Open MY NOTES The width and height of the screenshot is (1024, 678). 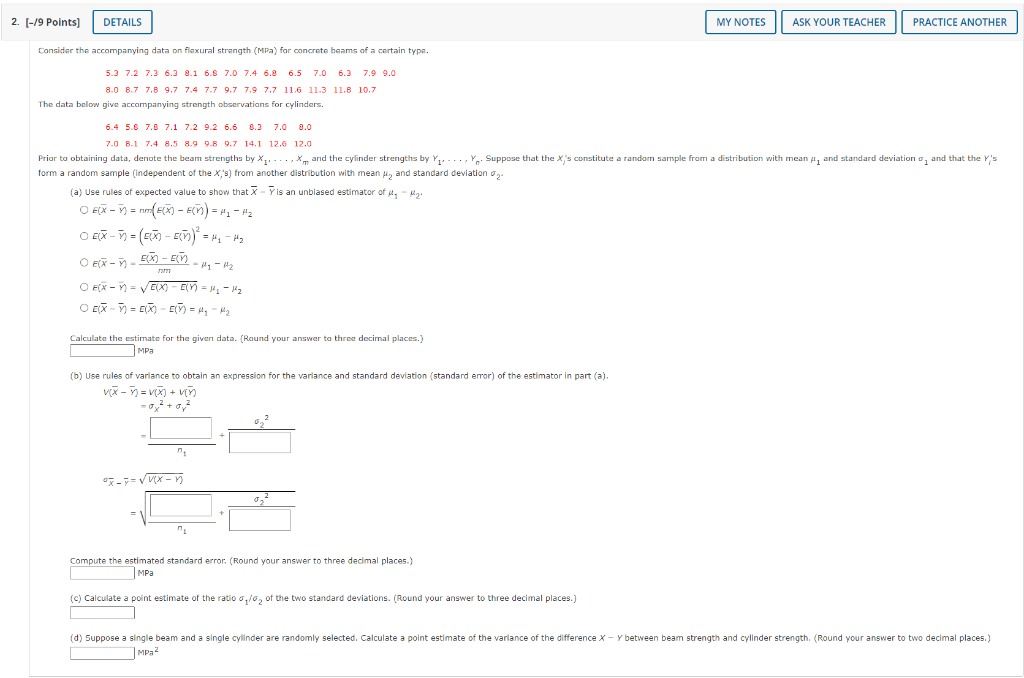(x=740, y=21)
